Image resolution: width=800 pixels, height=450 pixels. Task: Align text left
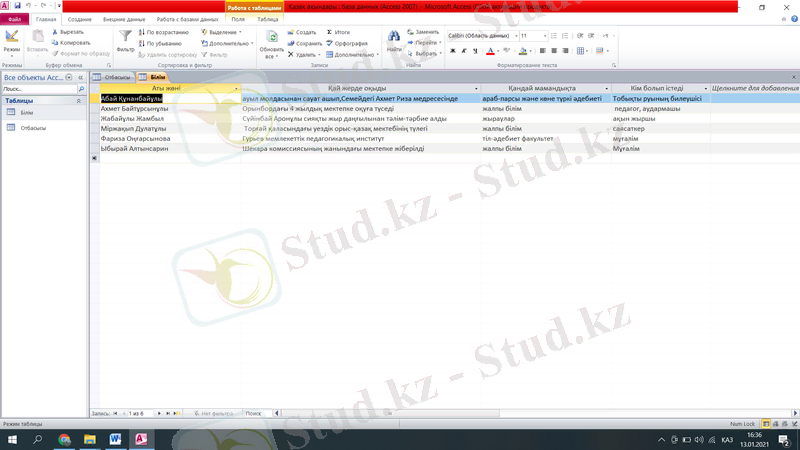click(x=542, y=51)
